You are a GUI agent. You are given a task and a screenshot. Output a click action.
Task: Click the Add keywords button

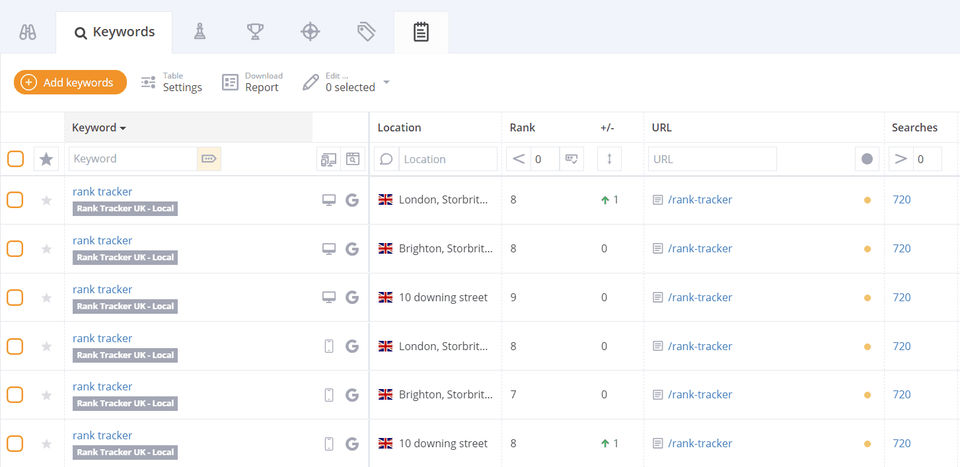[x=70, y=82]
